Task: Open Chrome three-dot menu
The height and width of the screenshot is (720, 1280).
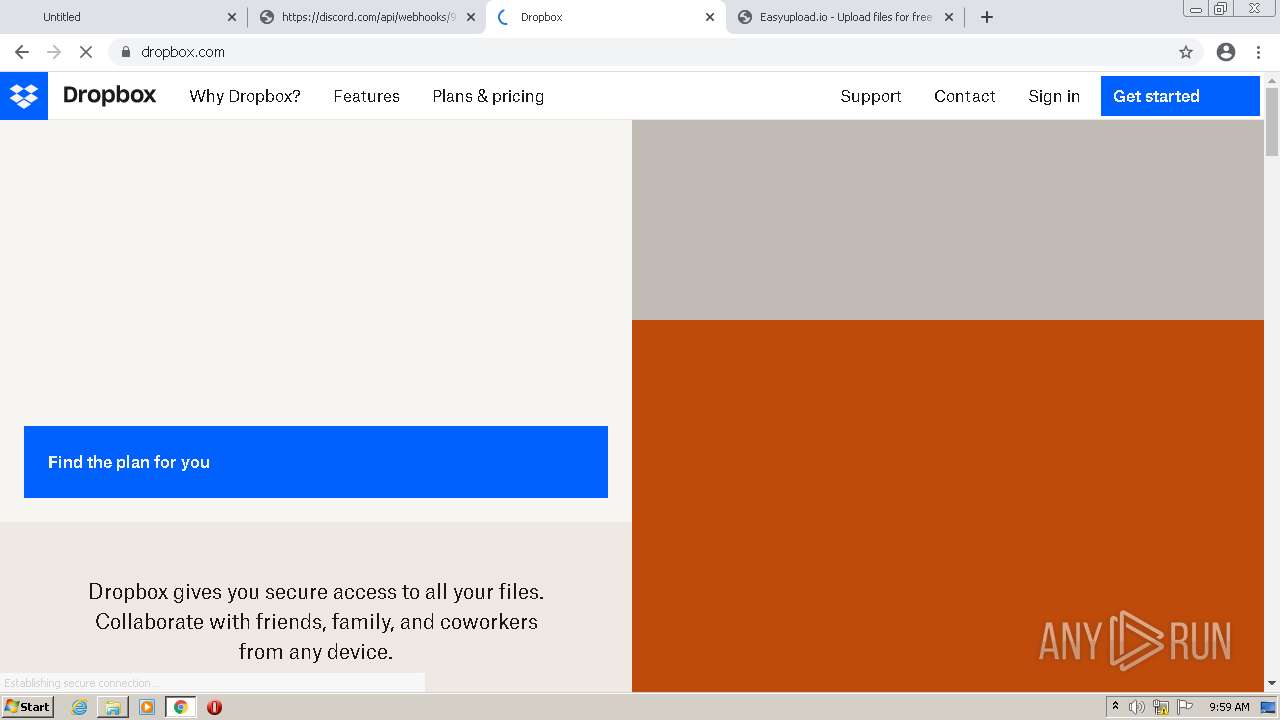Action: point(1259,52)
